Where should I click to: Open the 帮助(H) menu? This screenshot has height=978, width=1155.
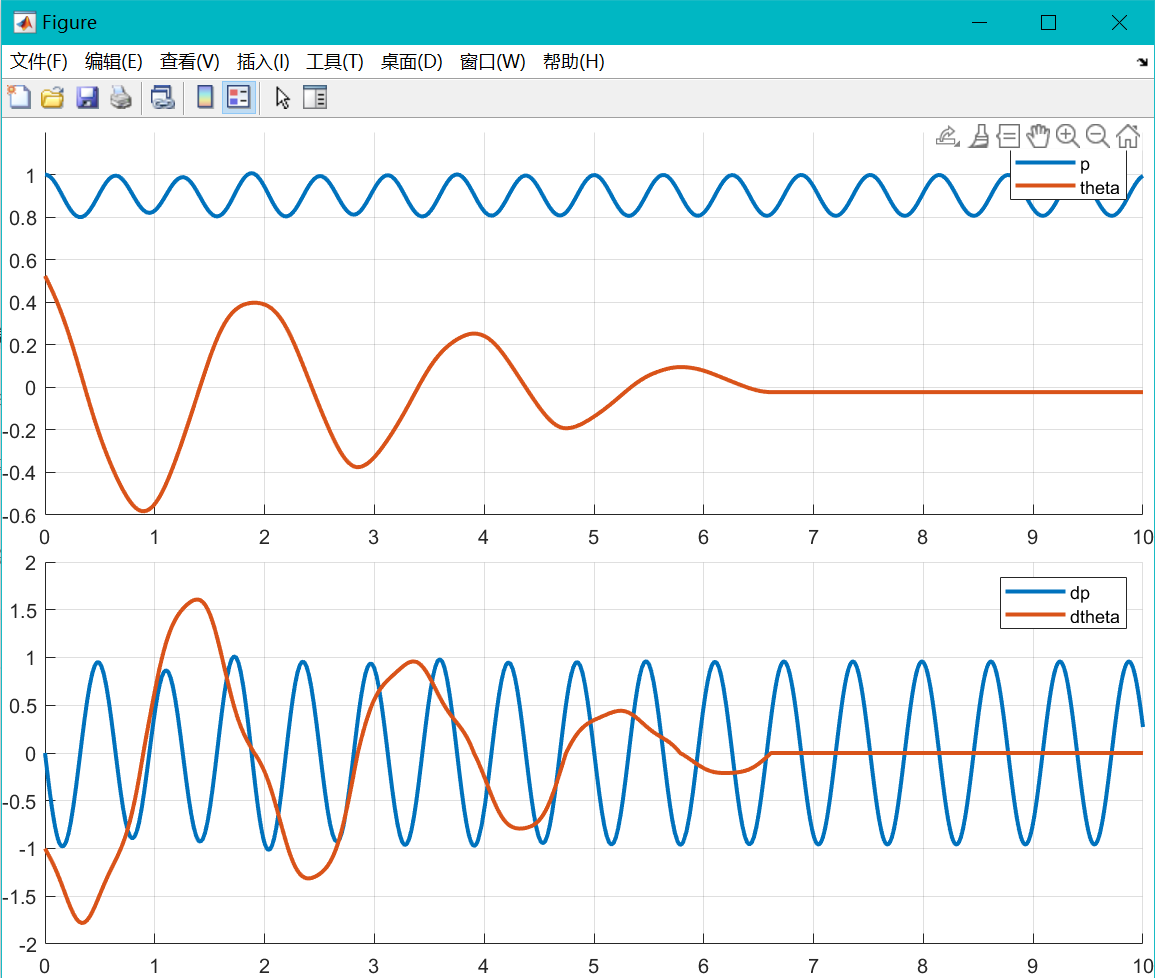point(573,62)
